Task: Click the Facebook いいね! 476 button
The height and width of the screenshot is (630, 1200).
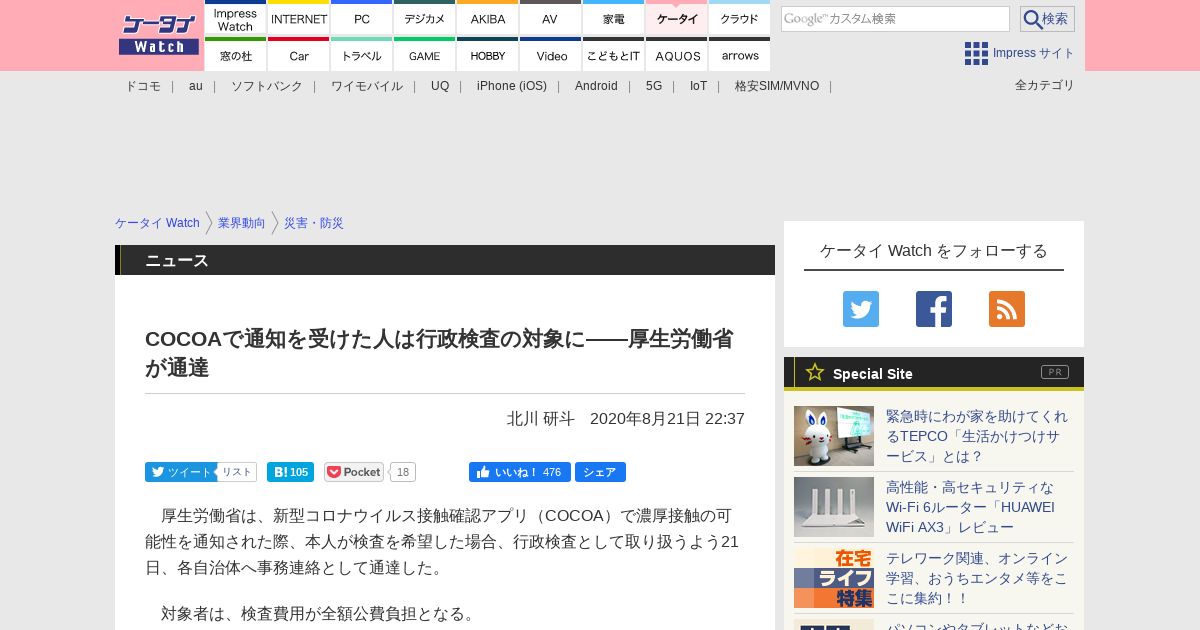Action: click(x=520, y=472)
